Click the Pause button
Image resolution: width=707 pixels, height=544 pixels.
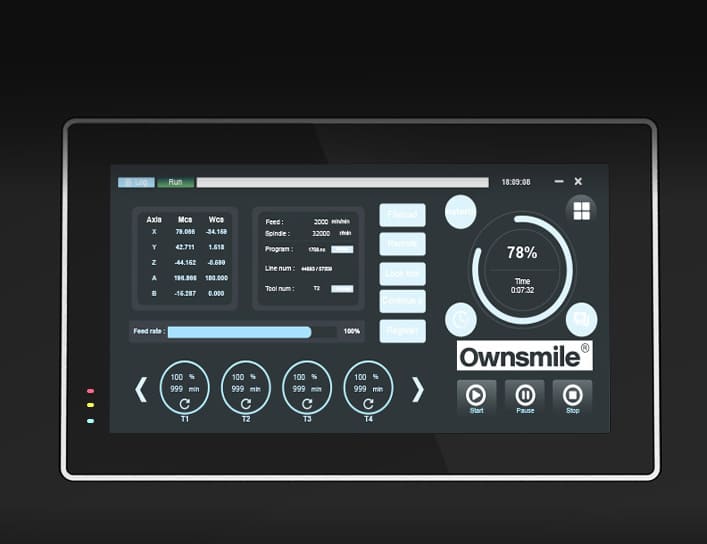[x=525, y=397]
